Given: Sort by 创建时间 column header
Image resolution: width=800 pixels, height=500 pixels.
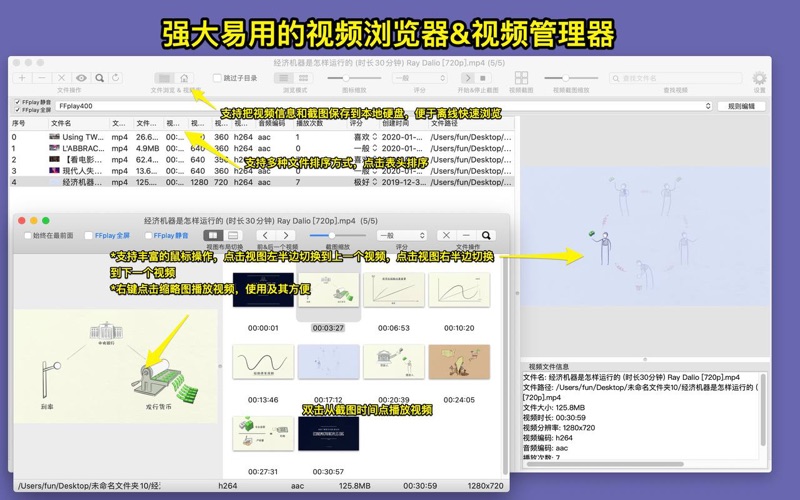Looking at the screenshot, I should coord(403,123).
